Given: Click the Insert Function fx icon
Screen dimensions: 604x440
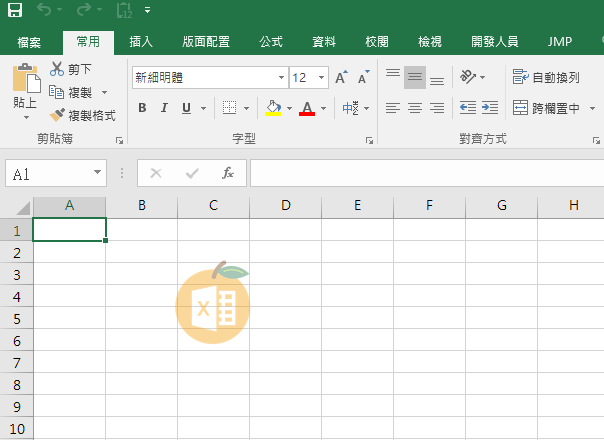Looking at the screenshot, I should coord(227,173).
